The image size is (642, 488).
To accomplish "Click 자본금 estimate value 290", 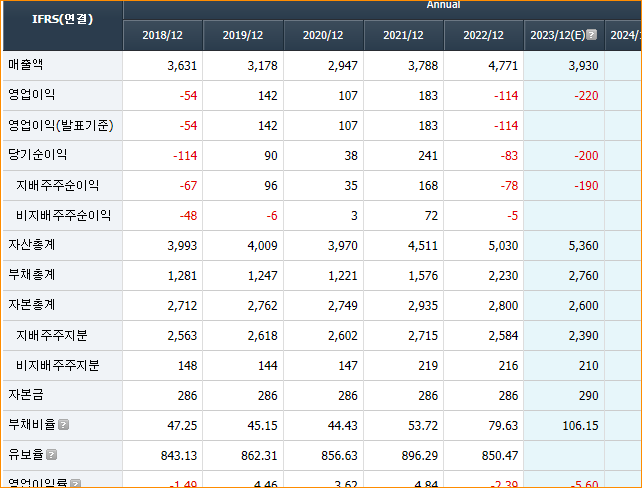I will [588, 396].
